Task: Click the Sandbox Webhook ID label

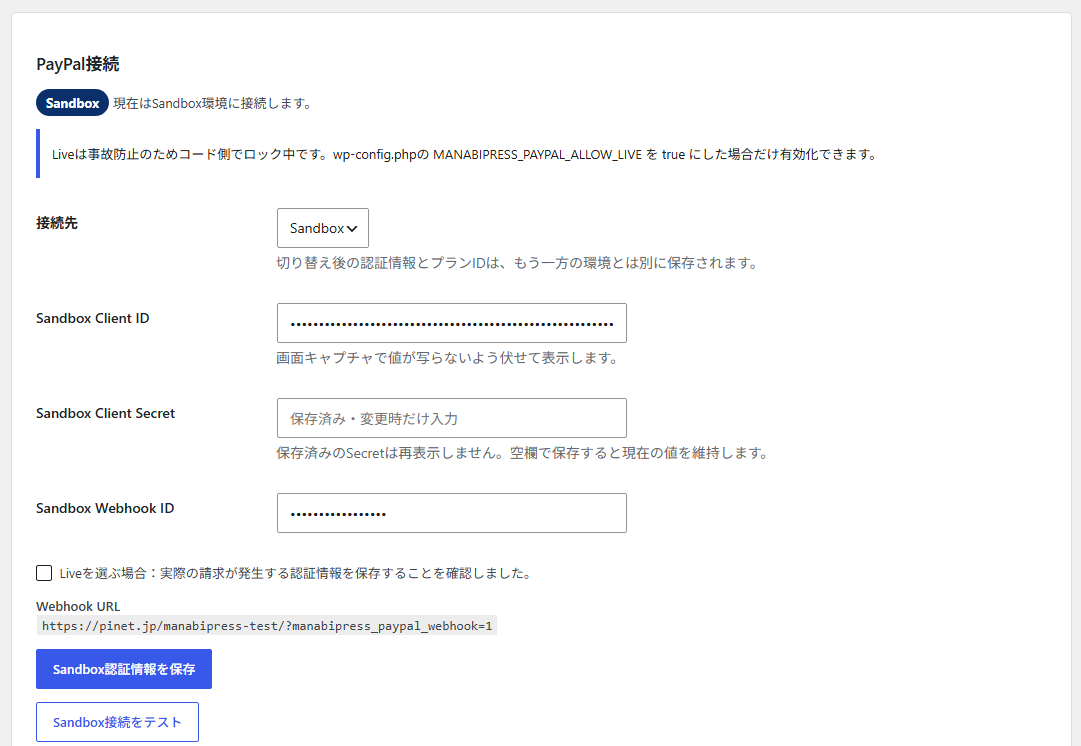Action: [105, 508]
